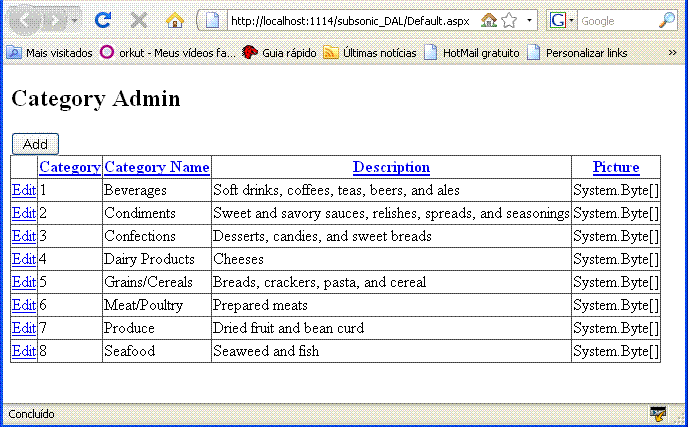
Task: Click the browser Forward arrow button
Action: (56, 21)
